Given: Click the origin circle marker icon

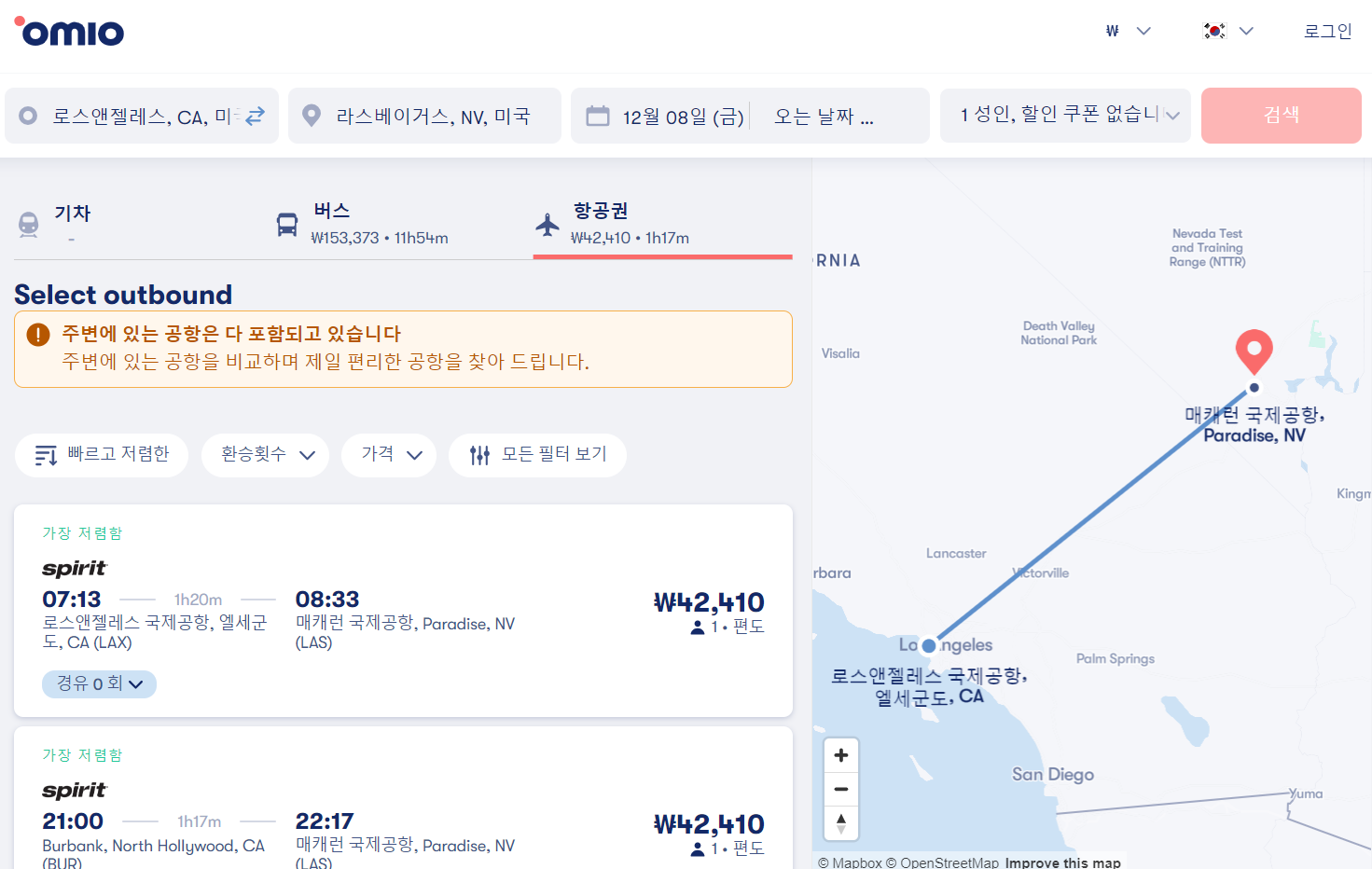Looking at the screenshot, I should tap(28, 116).
